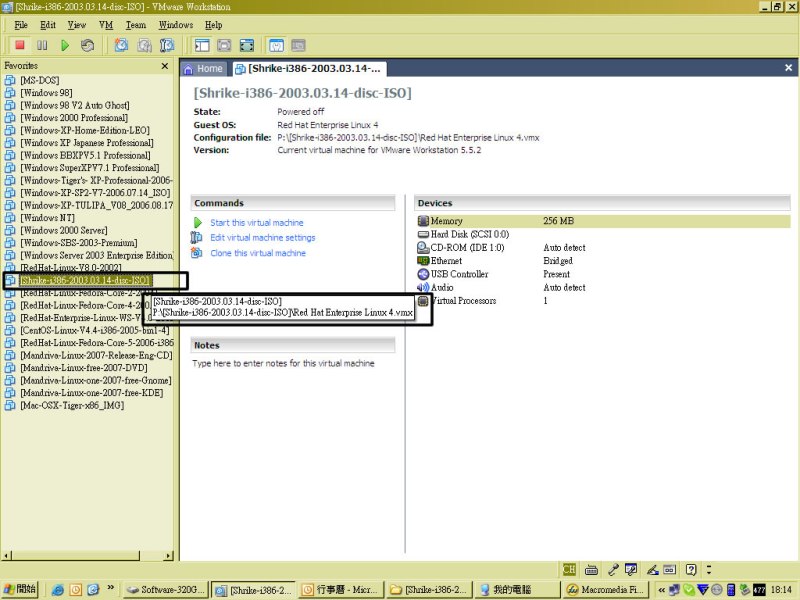
Task: Select [Windows 98] in Favorites
Action: (x=46, y=93)
